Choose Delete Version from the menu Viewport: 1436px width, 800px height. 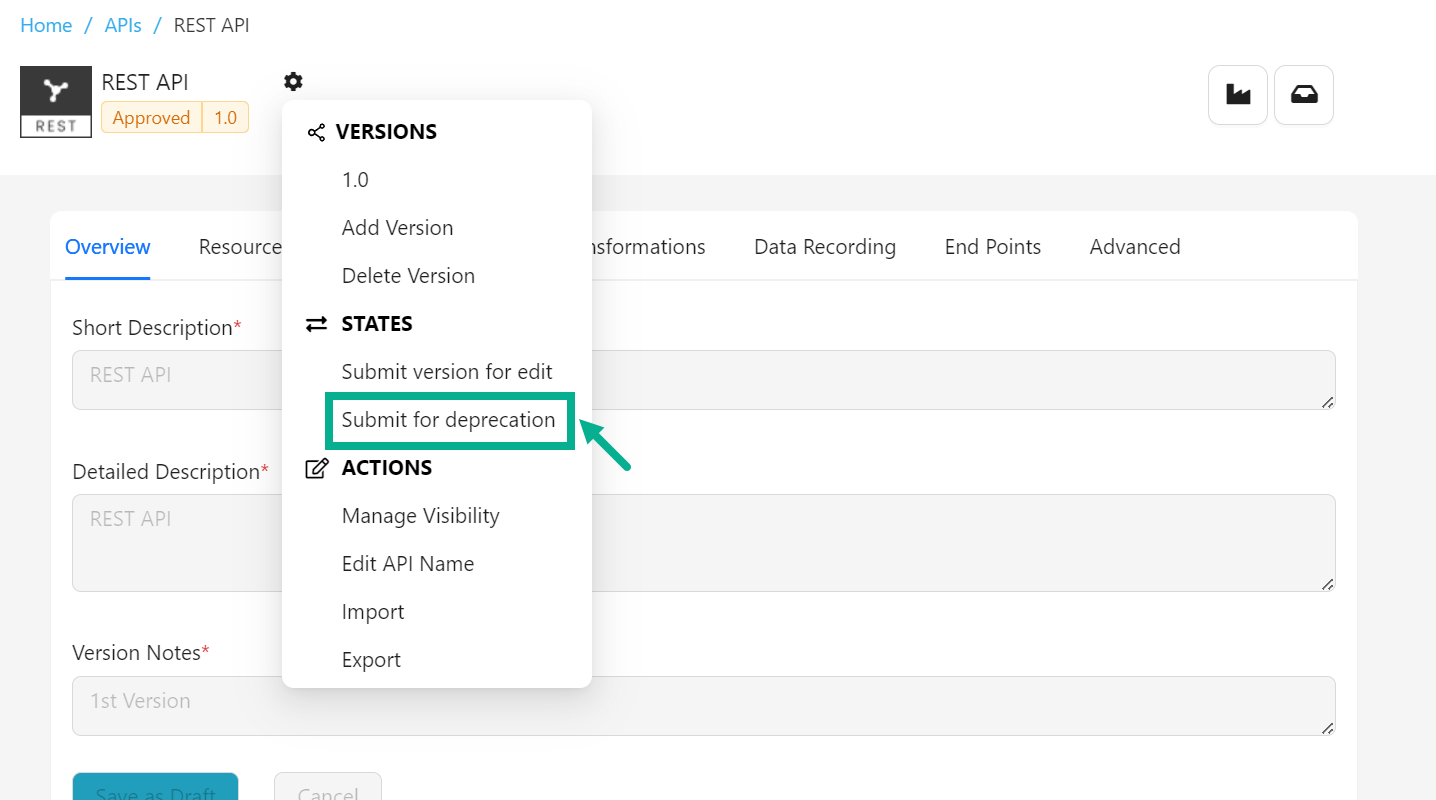coord(408,276)
